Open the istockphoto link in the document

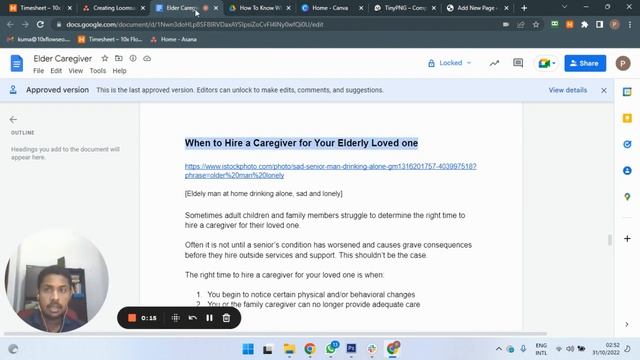tap(330, 171)
